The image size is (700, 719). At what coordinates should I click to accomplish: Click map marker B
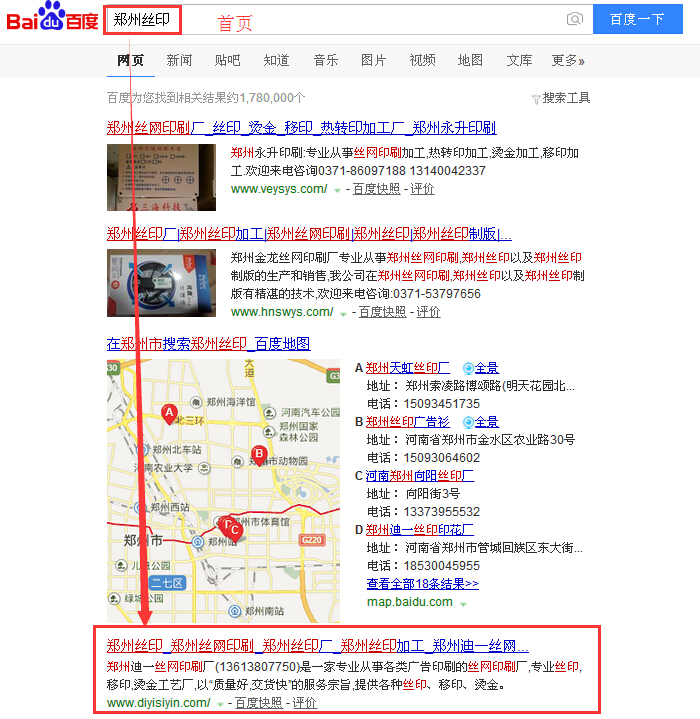[259, 455]
